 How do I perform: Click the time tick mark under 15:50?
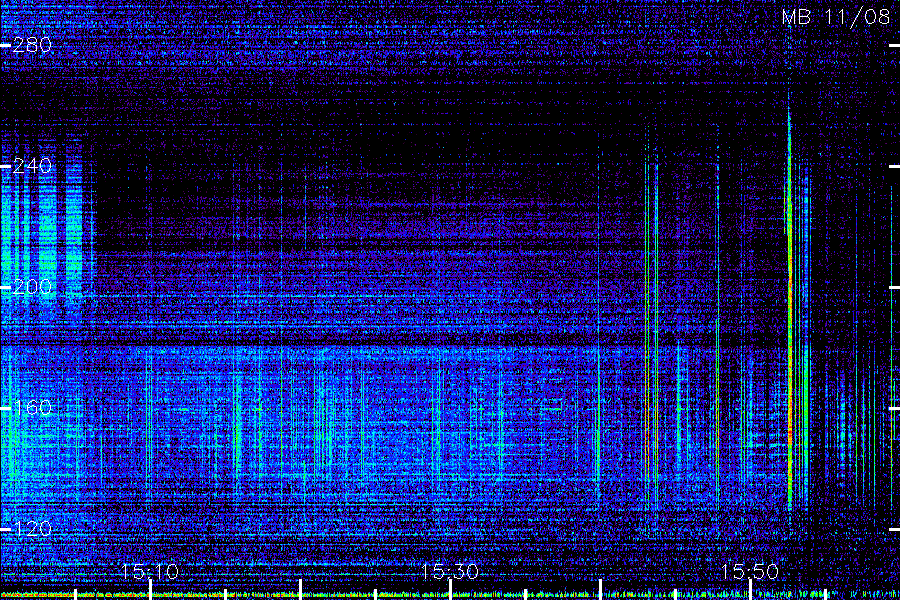pos(750,590)
